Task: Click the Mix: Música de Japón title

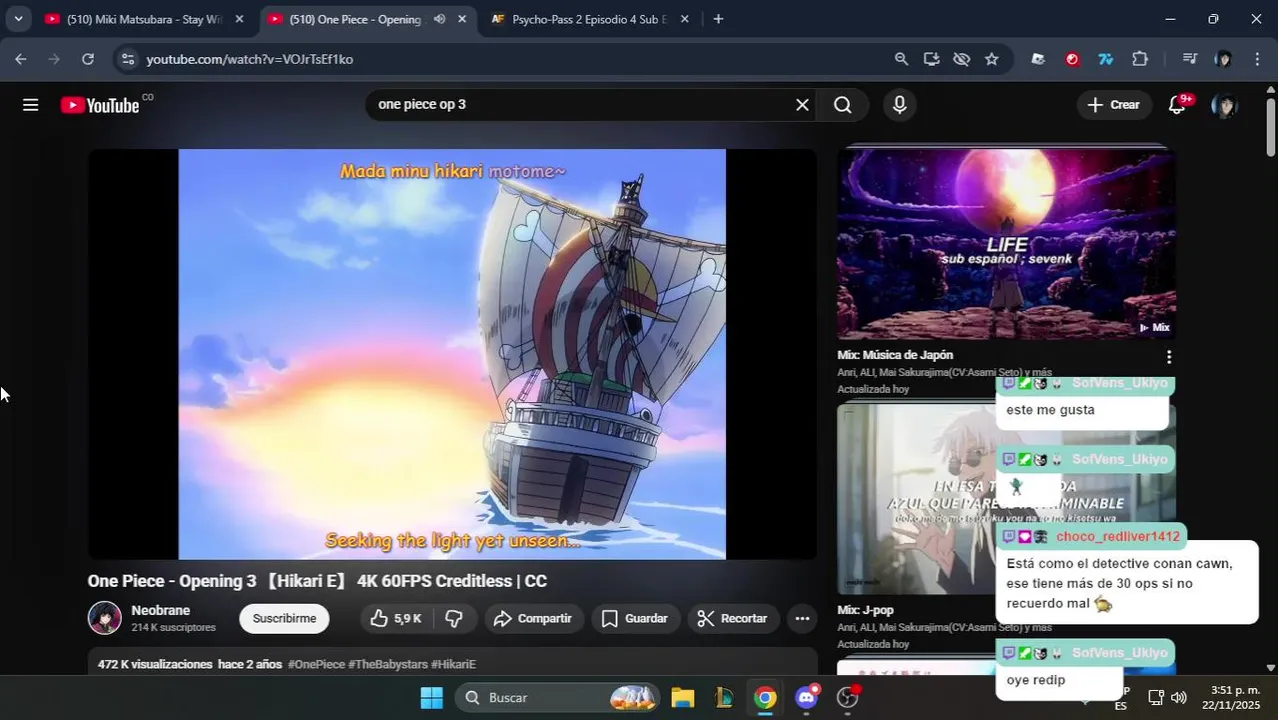Action: (x=895, y=355)
